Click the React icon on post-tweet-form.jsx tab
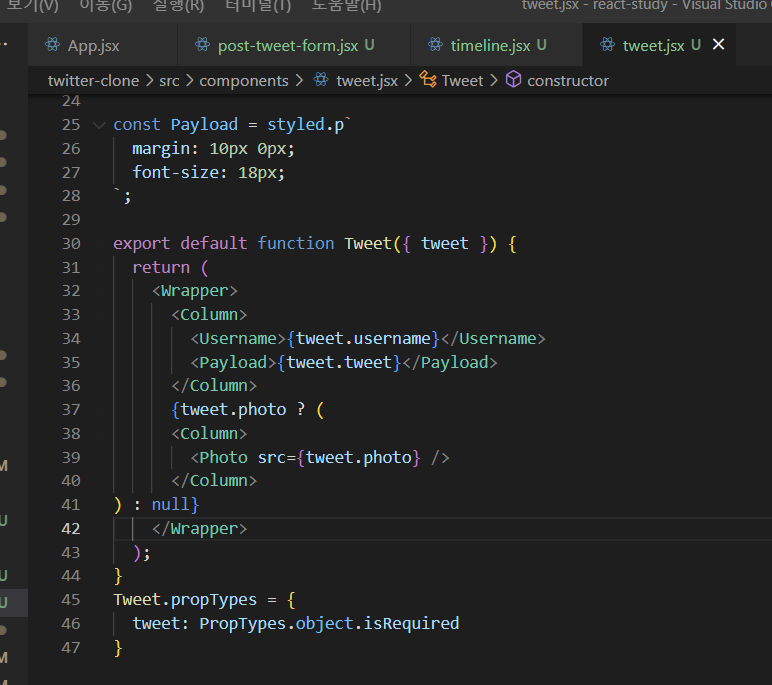The height and width of the screenshot is (685, 772). click(x=202, y=45)
